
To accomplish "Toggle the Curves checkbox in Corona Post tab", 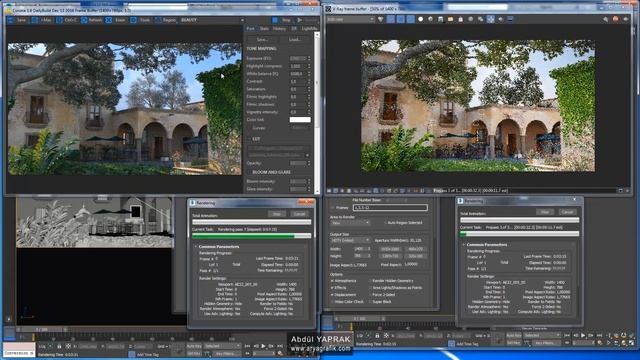I will click(x=249, y=128).
